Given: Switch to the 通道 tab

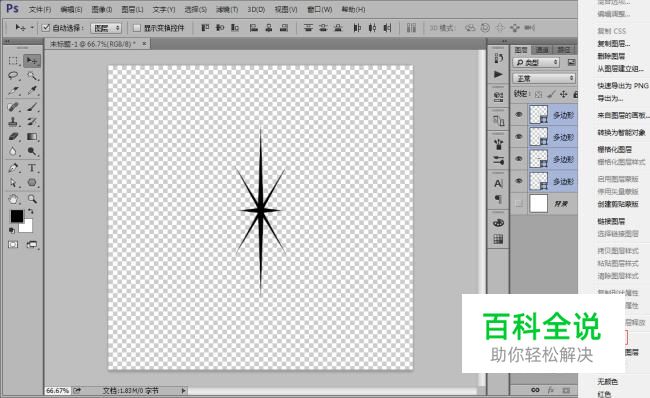Looking at the screenshot, I should [x=541, y=50].
